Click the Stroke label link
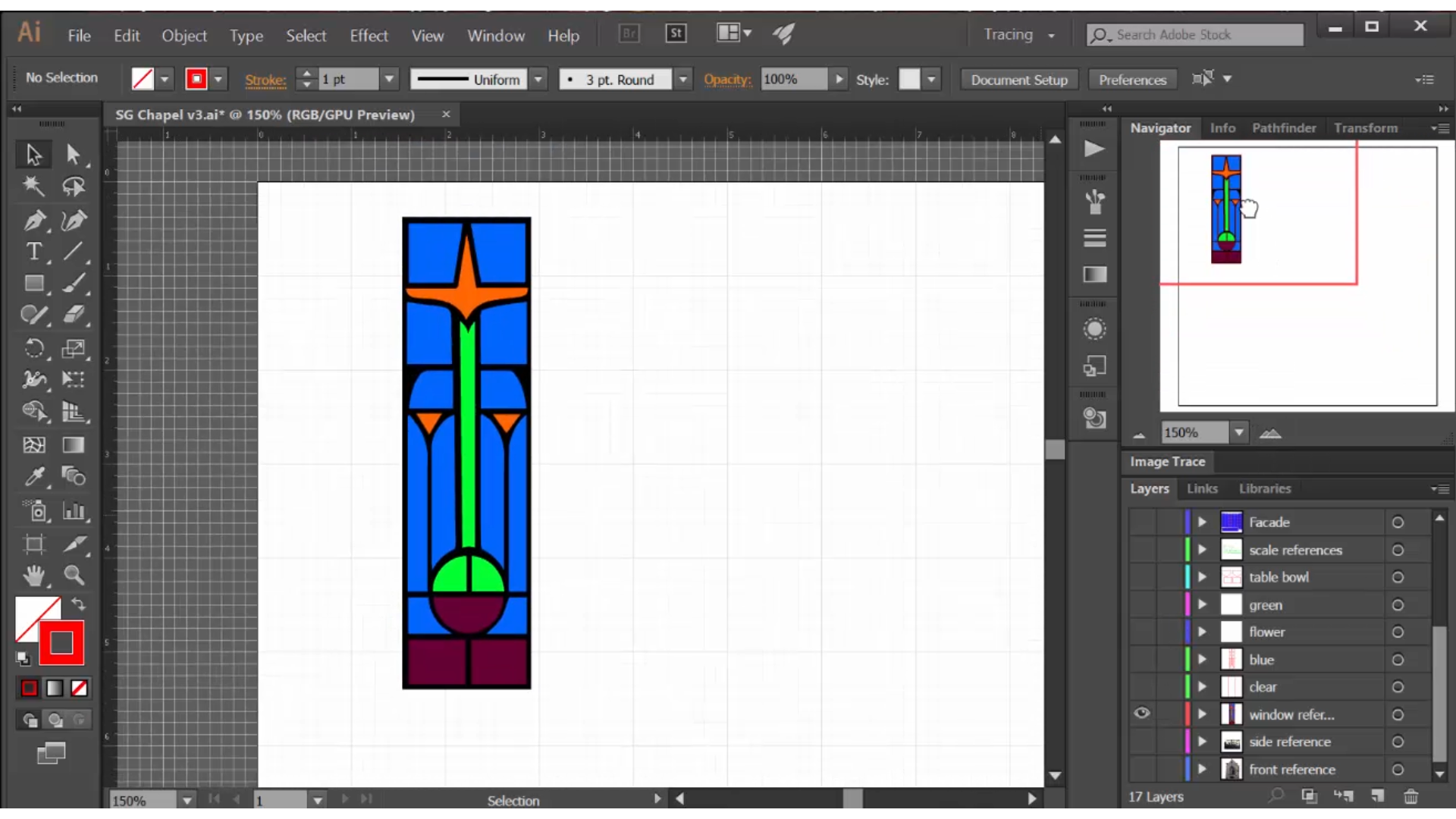 tap(265, 80)
